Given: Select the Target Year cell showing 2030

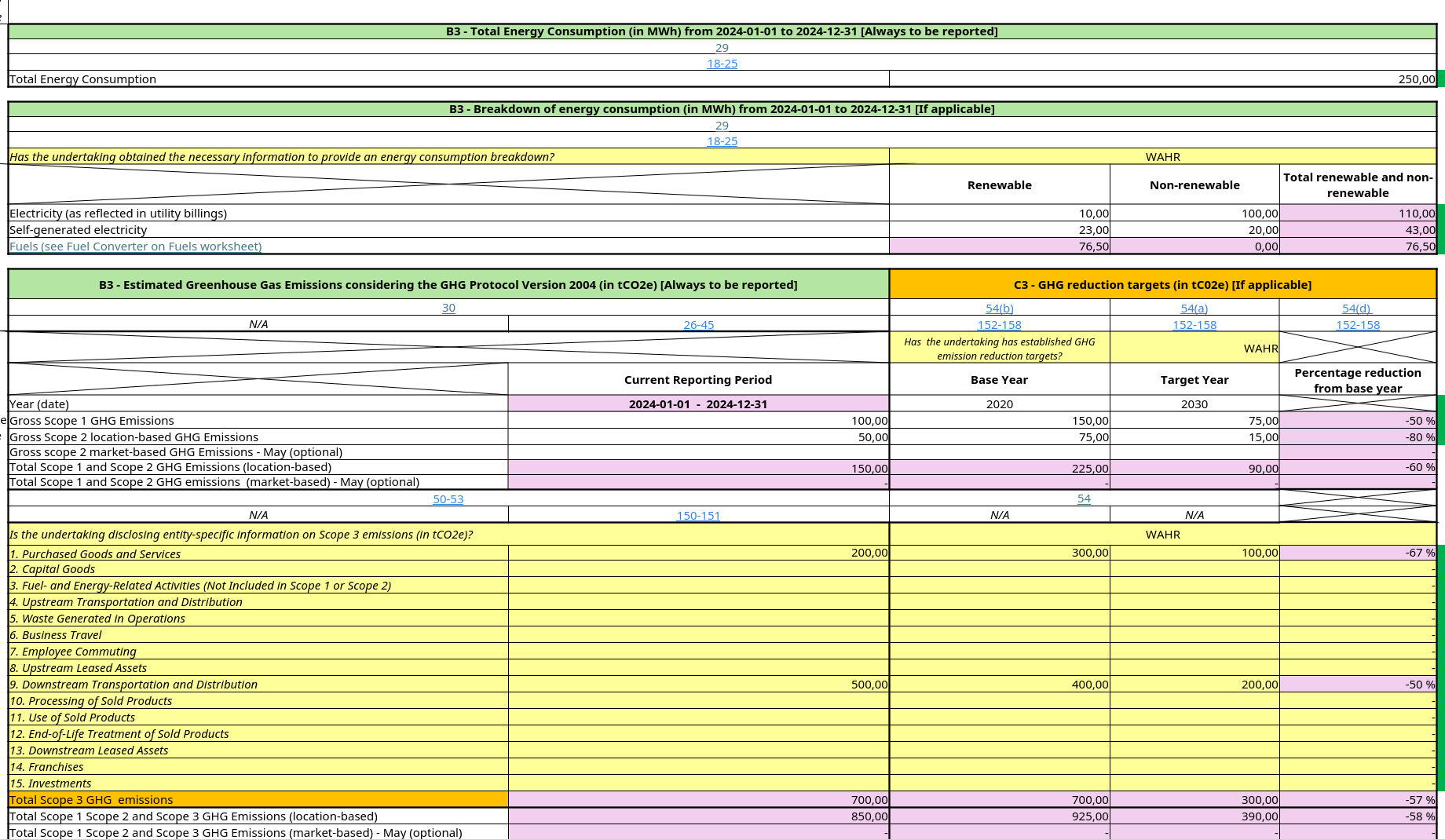Looking at the screenshot, I should click(1194, 404).
